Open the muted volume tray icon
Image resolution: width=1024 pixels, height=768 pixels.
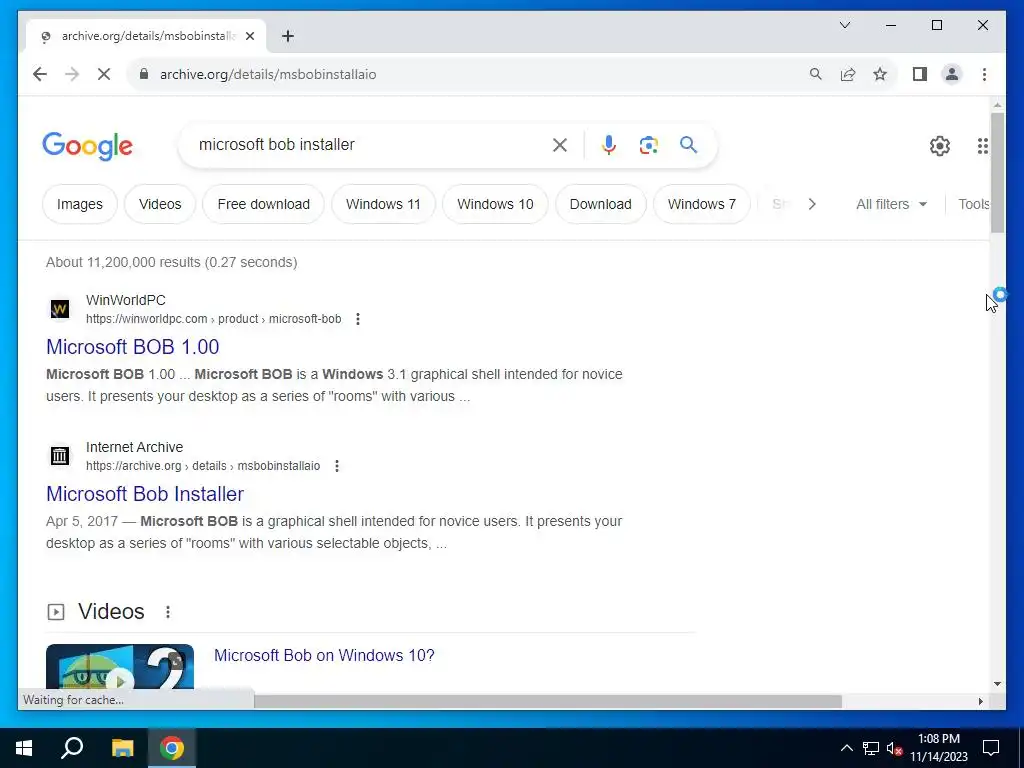pyautogui.click(x=895, y=748)
